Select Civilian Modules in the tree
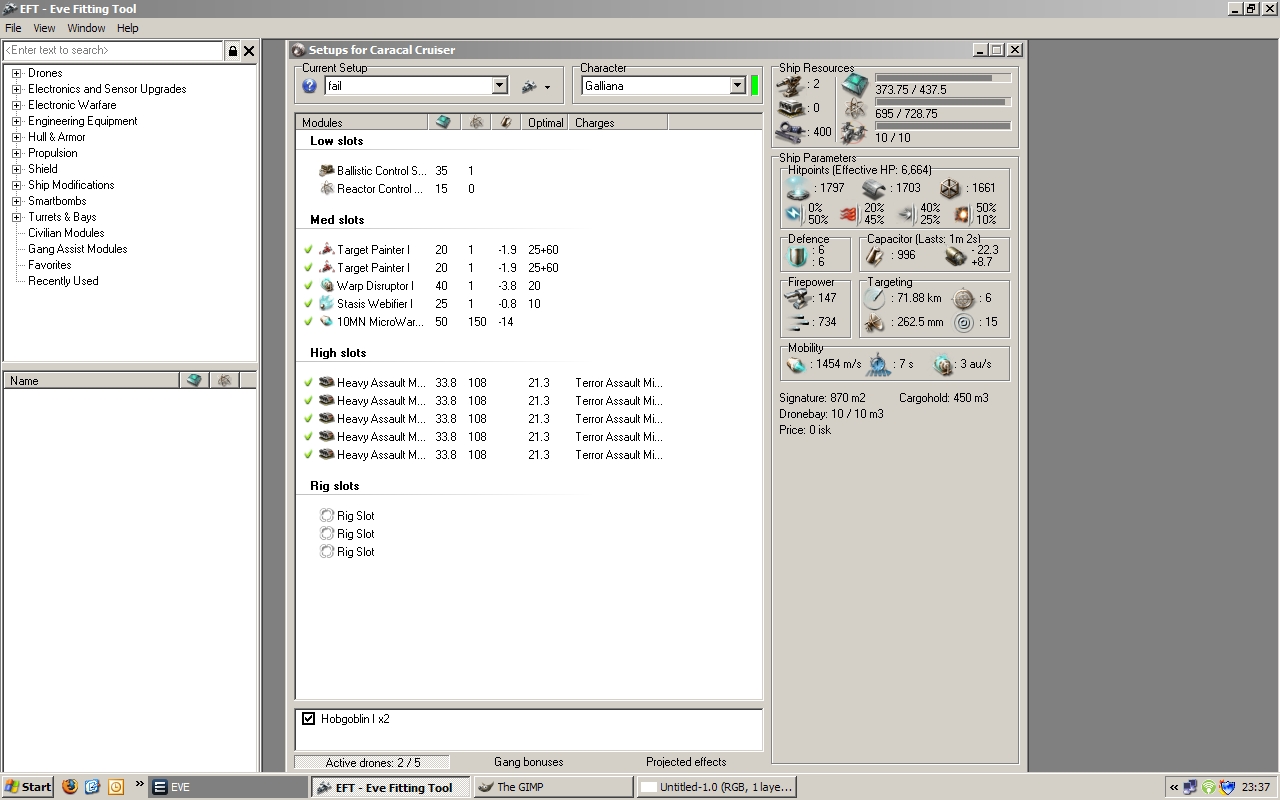Image resolution: width=1280 pixels, height=800 pixels. click(x=66, y=233)
